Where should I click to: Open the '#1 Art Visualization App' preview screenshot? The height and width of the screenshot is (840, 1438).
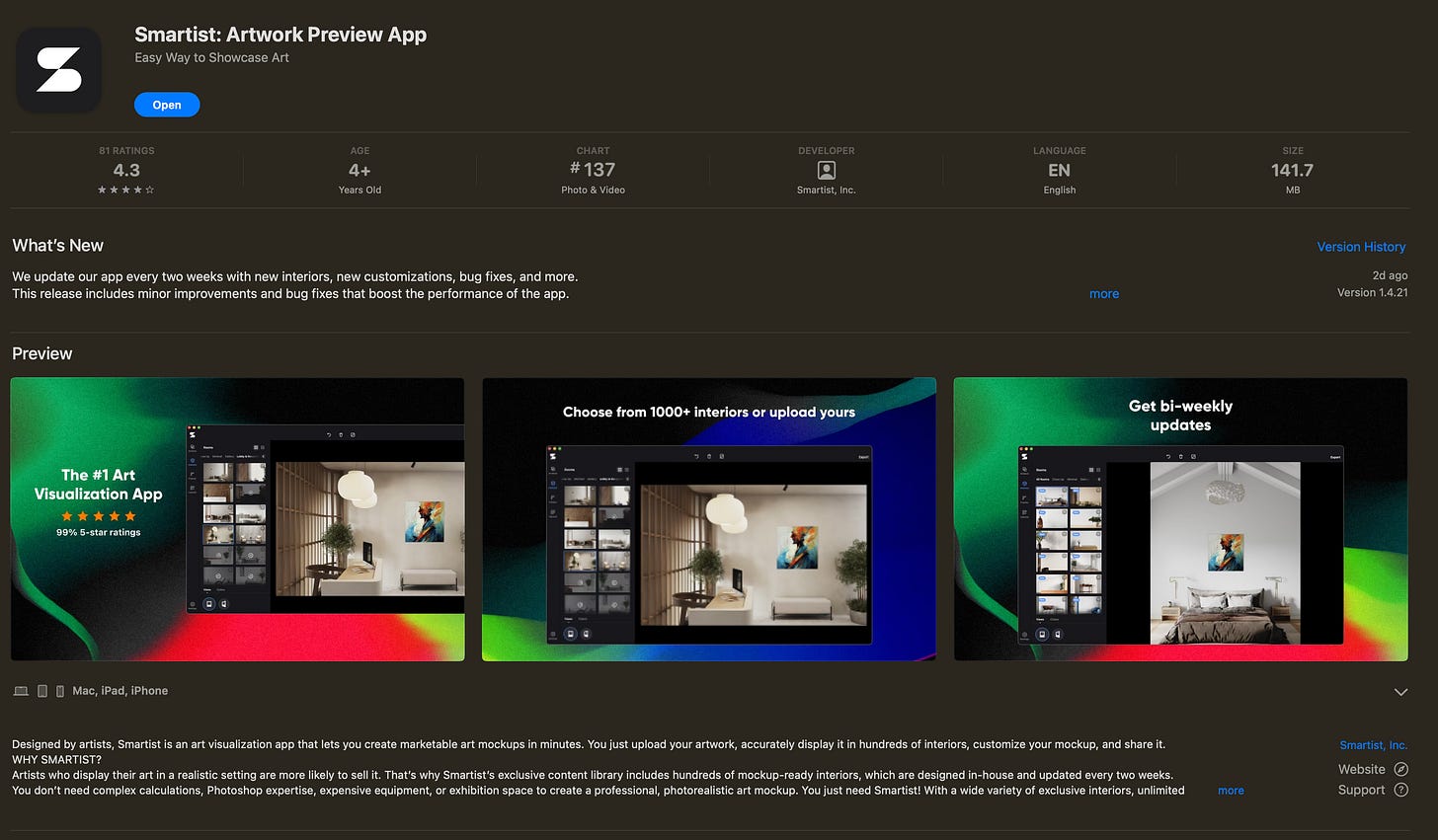[237, 519]
